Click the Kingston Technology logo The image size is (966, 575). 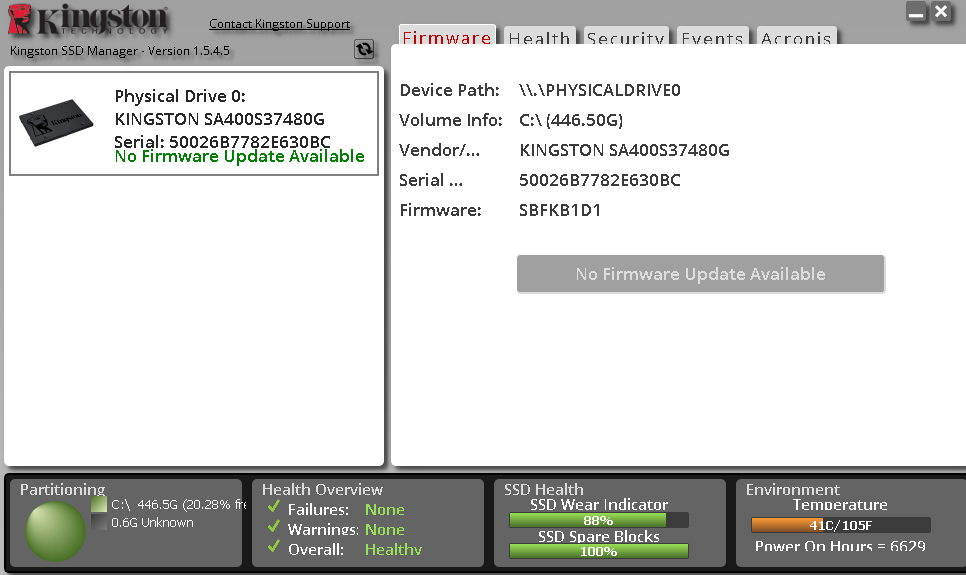click(88, 20)
